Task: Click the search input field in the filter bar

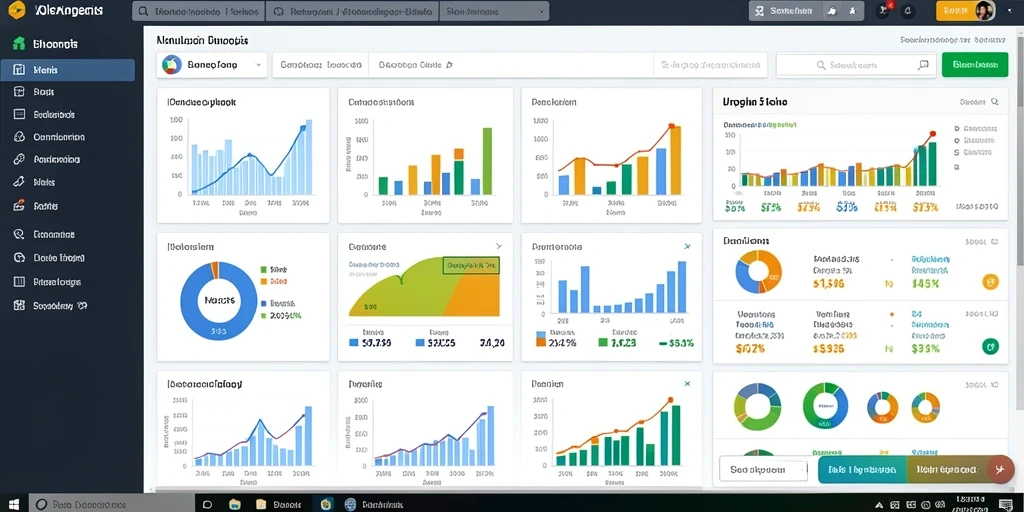Action: tap(857, 65)
